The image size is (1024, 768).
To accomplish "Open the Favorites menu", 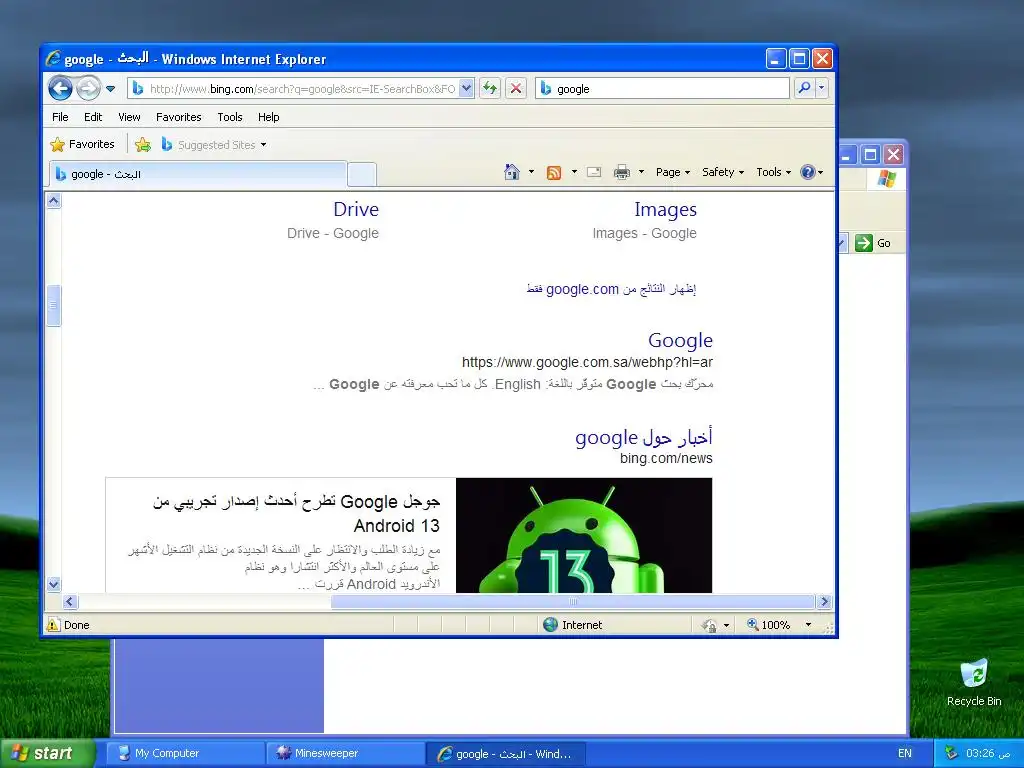I will 178,117.
